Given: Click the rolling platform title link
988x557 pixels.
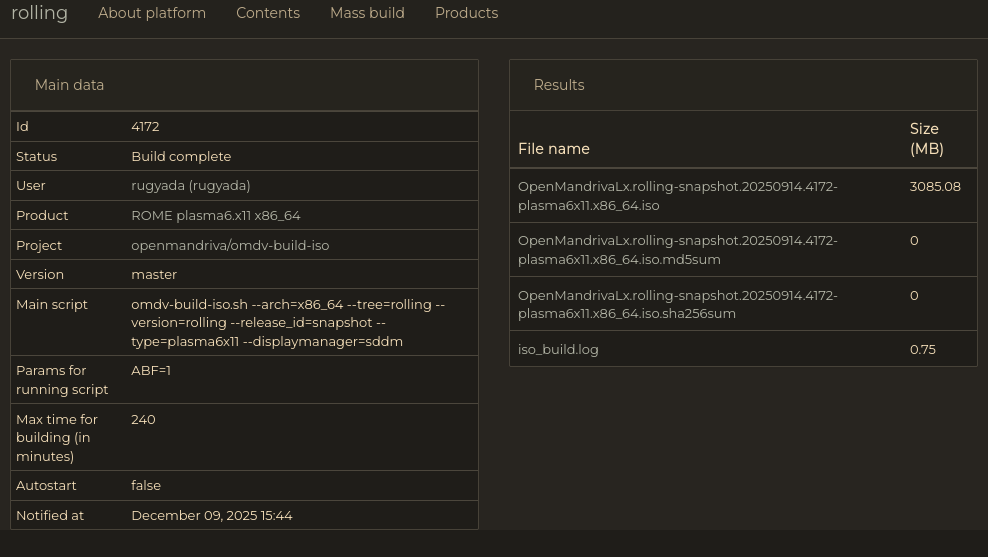Looking at the screenshot, I should pyautogui.click(x=40, y=13).
